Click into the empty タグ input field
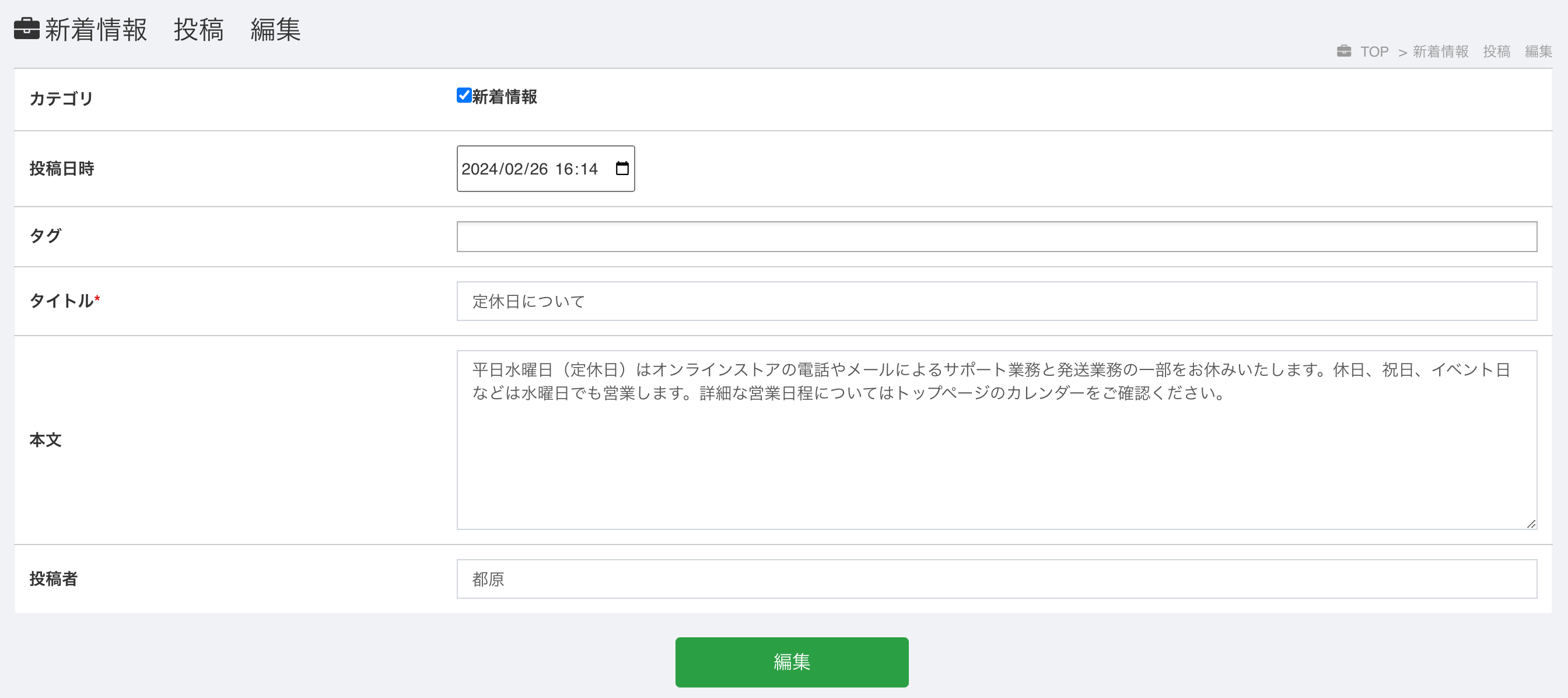The height and width of the screenshot is (698, 1568). pyautogui.click(x=996, y=236)
